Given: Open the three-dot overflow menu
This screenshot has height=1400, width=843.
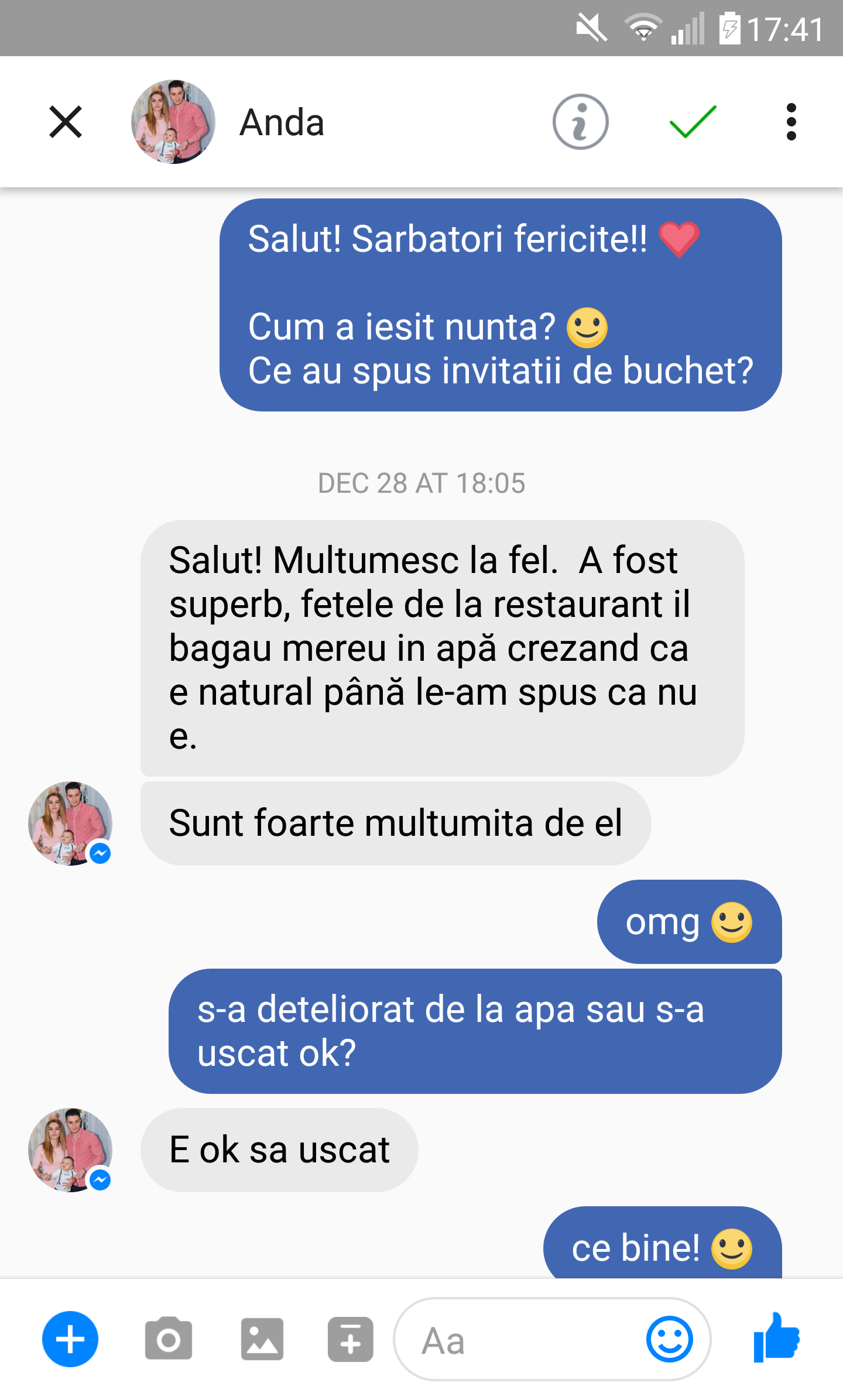Looking at the screenshot, I should pos(791,122).
